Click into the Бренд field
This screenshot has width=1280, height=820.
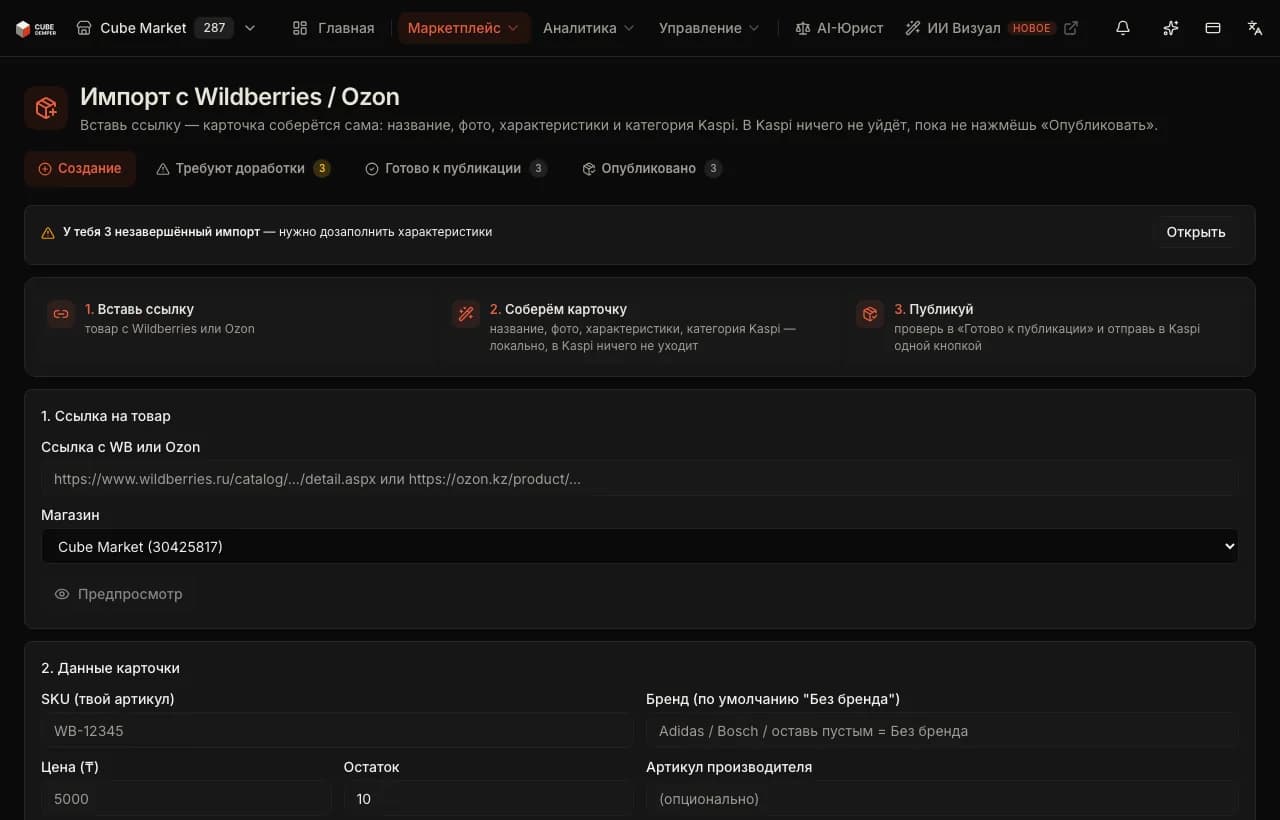(942, 731)
